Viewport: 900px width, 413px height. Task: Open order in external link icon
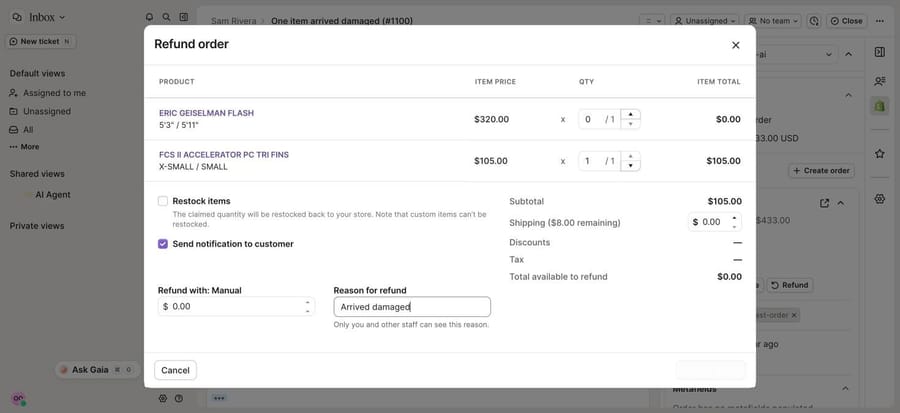pos(825,203)
